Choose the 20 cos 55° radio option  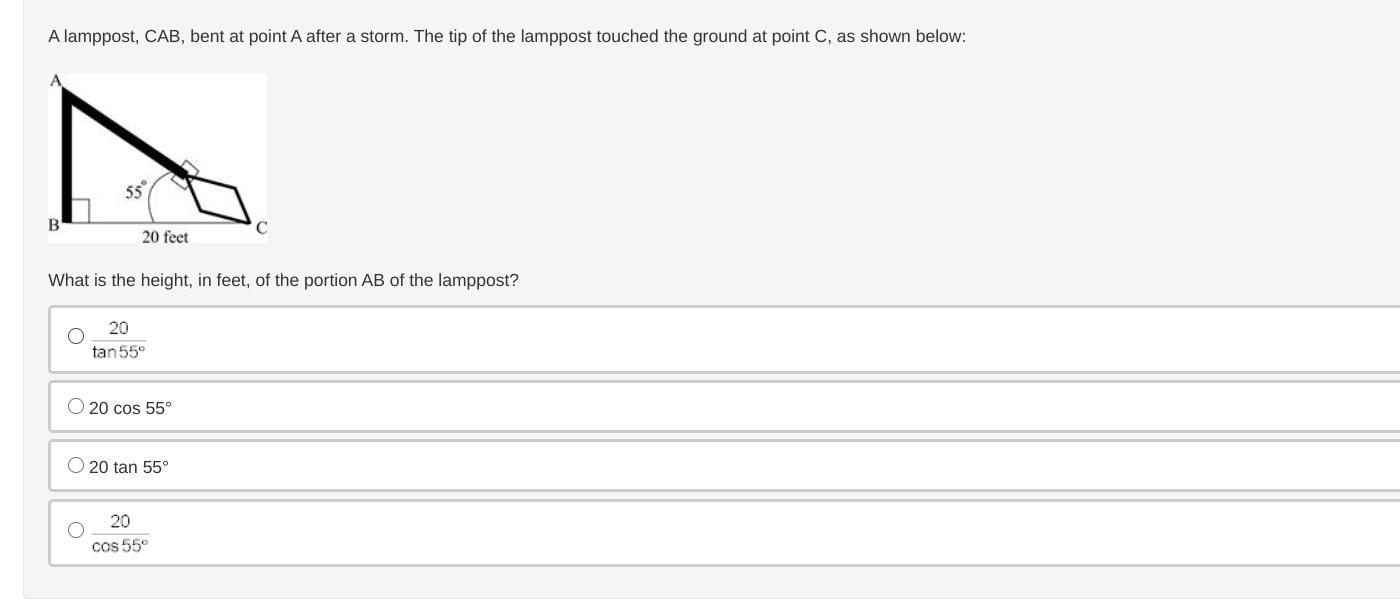coord(76,406)
